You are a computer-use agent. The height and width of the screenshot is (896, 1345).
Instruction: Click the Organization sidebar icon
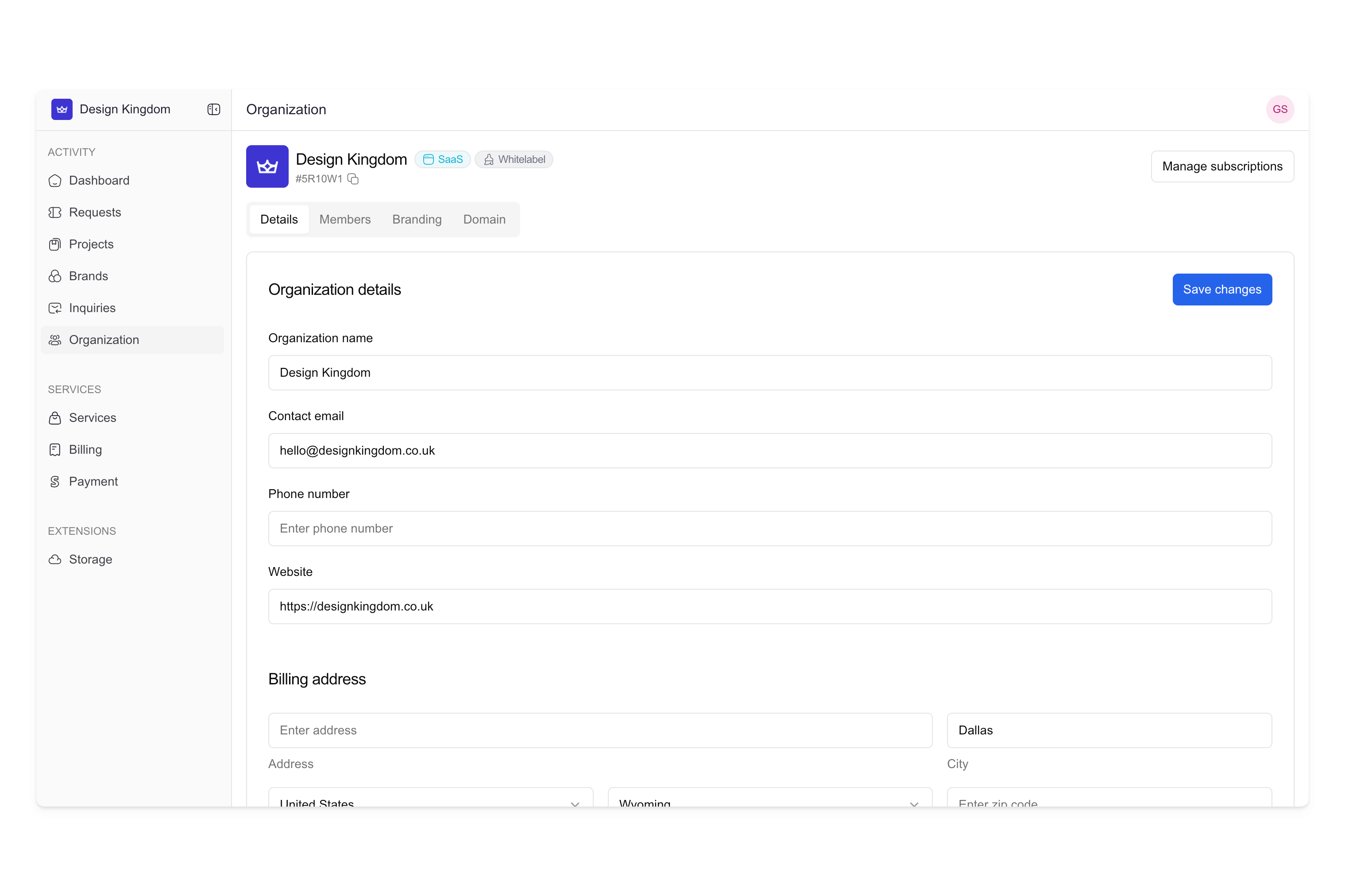click(x=55, y=340)
